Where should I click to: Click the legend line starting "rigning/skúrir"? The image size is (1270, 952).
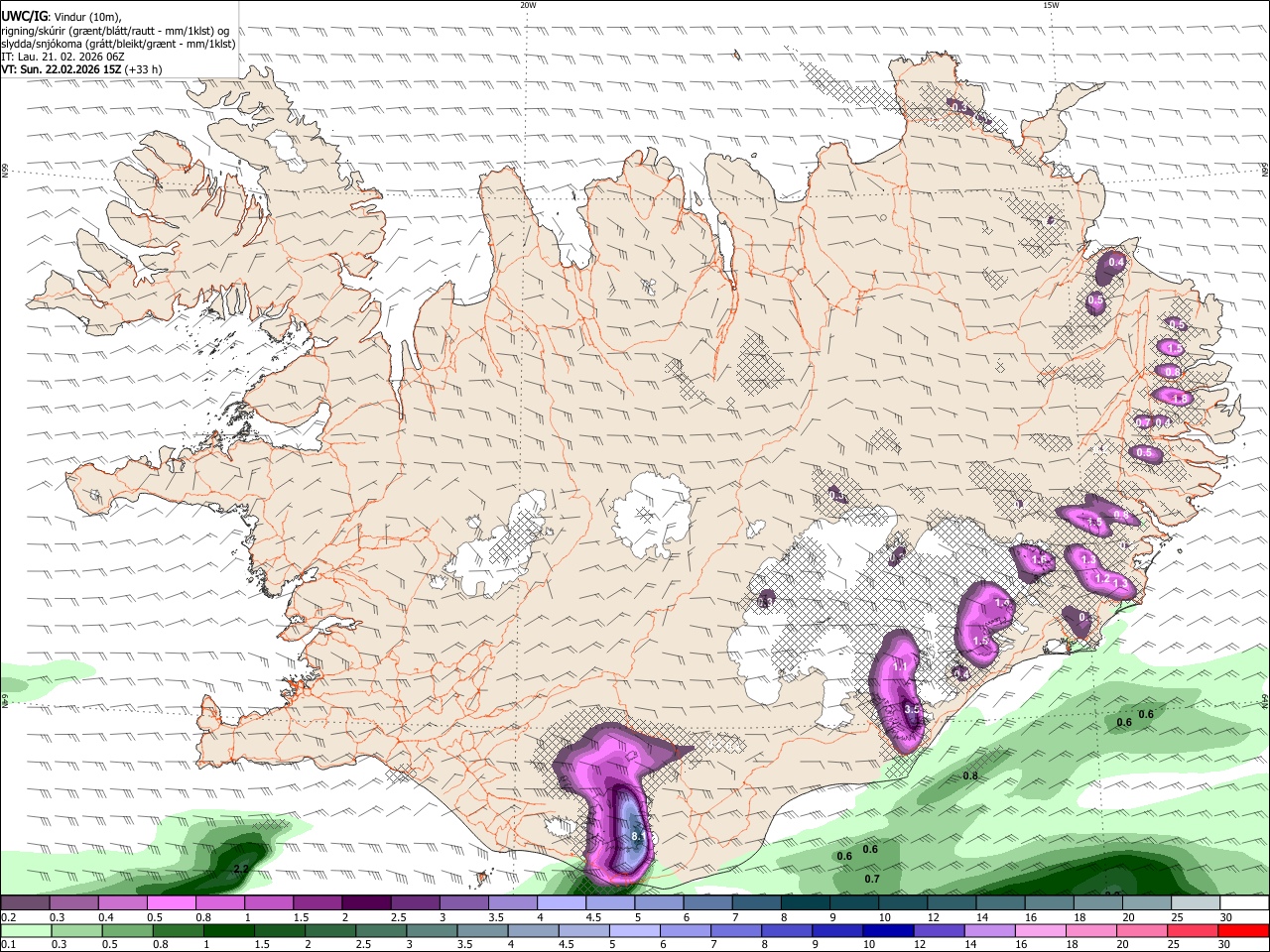[116, 29]
